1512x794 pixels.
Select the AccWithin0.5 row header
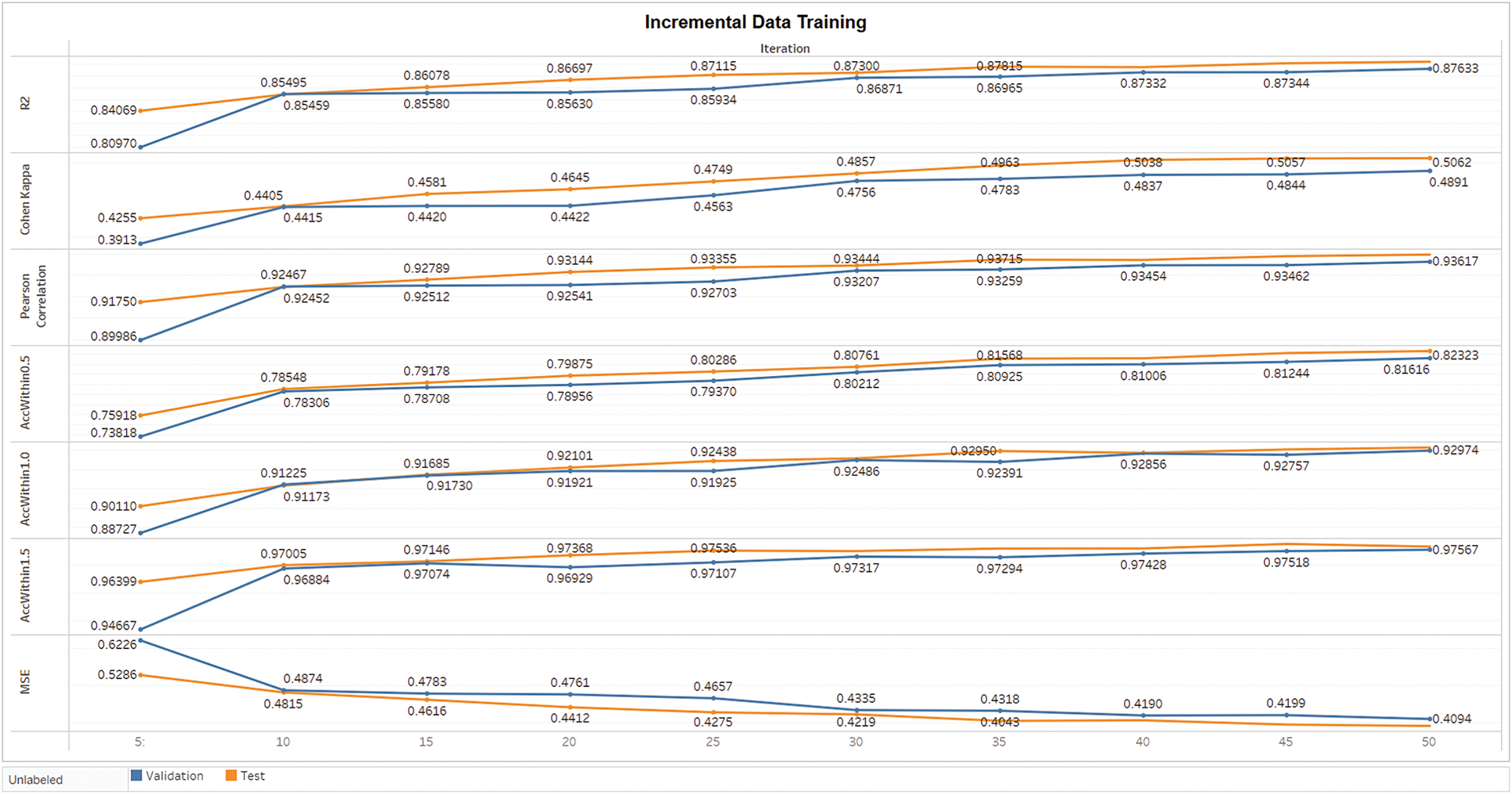click(25, 393)
